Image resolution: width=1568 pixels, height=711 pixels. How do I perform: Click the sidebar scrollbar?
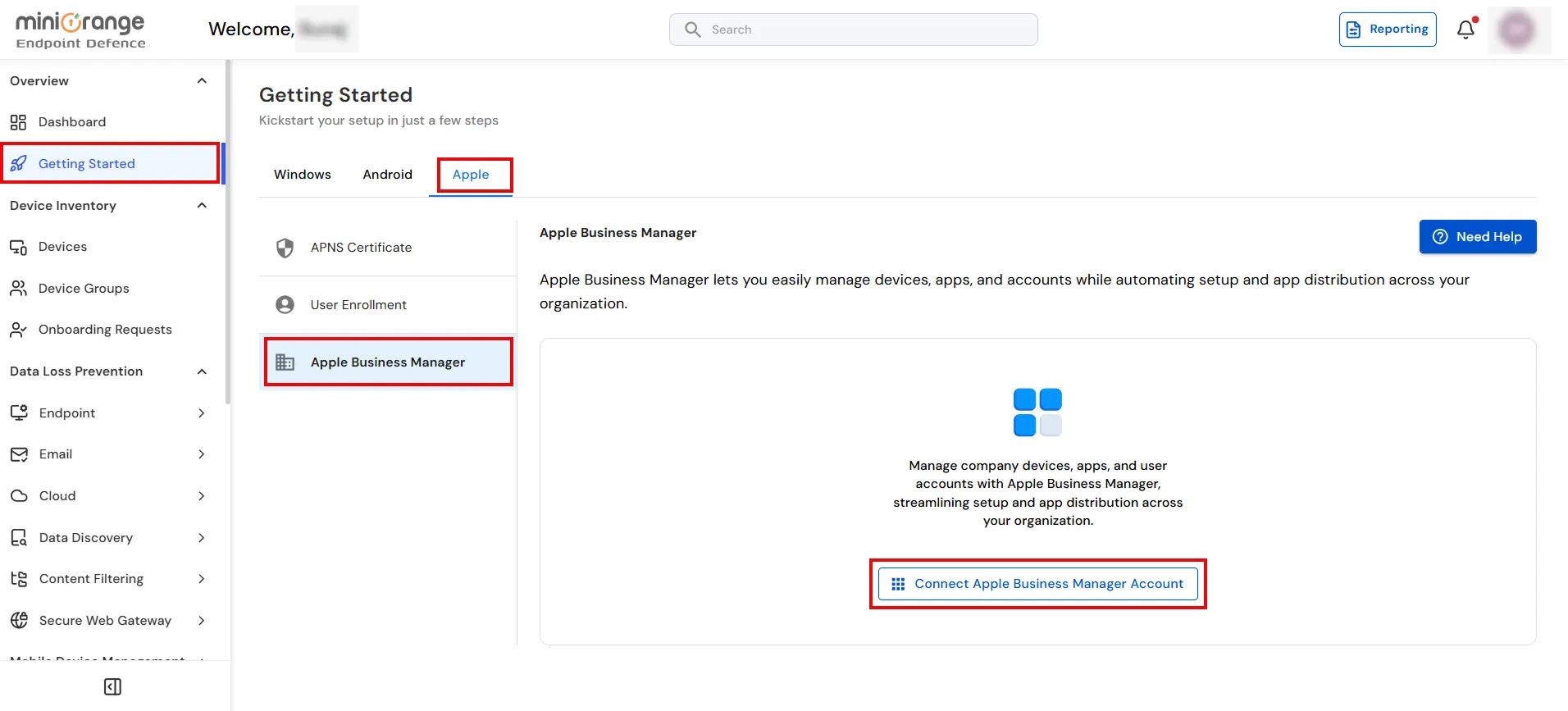[x=228, y=232]
